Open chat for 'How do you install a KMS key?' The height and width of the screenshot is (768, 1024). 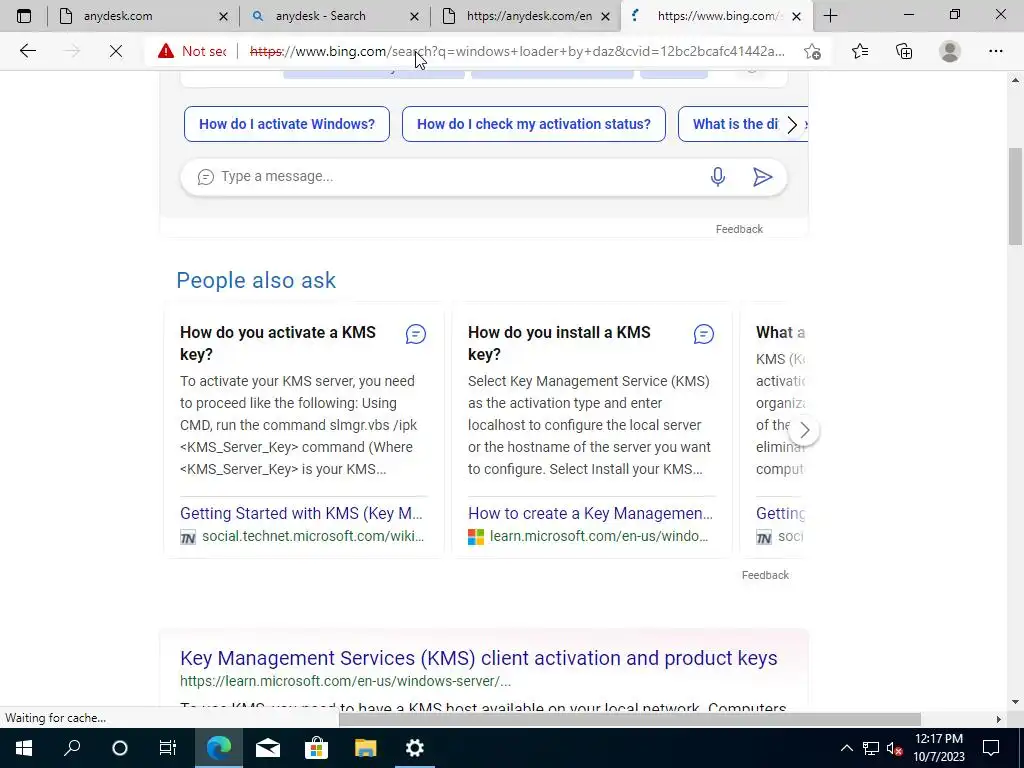tap(703, 334)
